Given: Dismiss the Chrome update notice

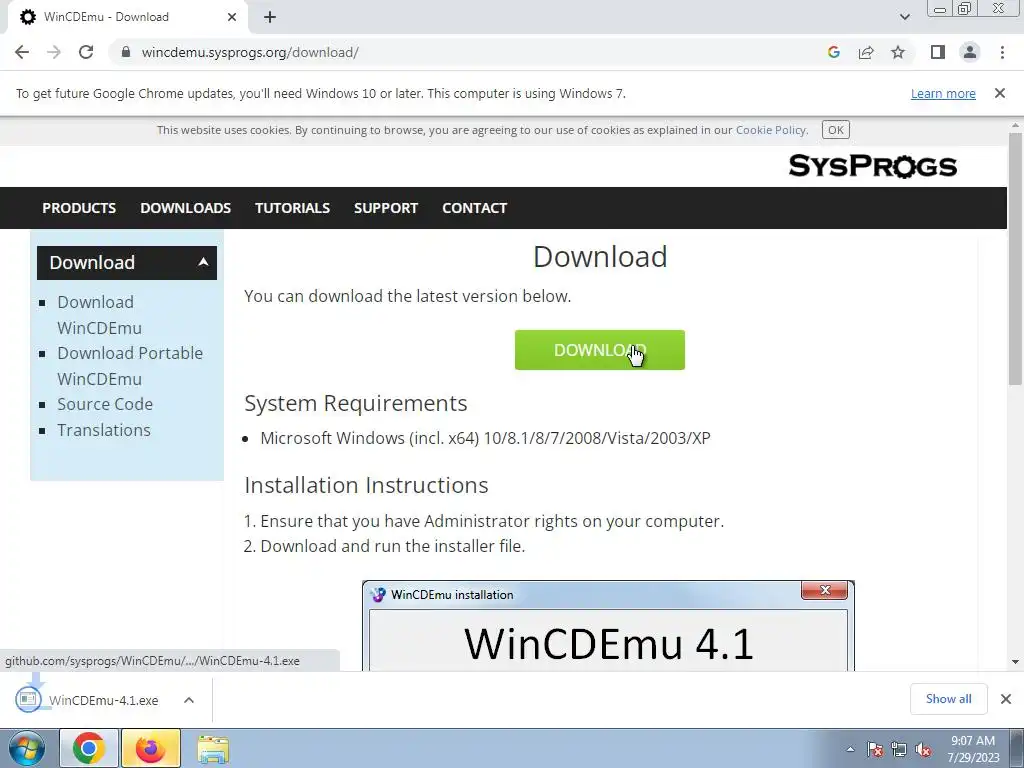Looking at the screenshot, I should (999, 93).
